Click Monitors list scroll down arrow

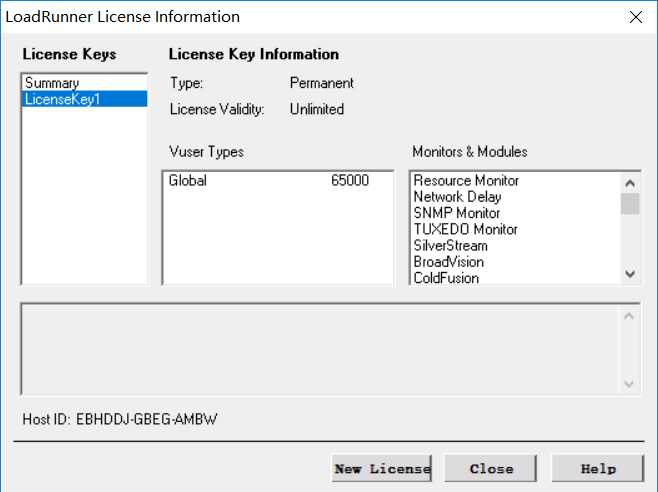629,274
